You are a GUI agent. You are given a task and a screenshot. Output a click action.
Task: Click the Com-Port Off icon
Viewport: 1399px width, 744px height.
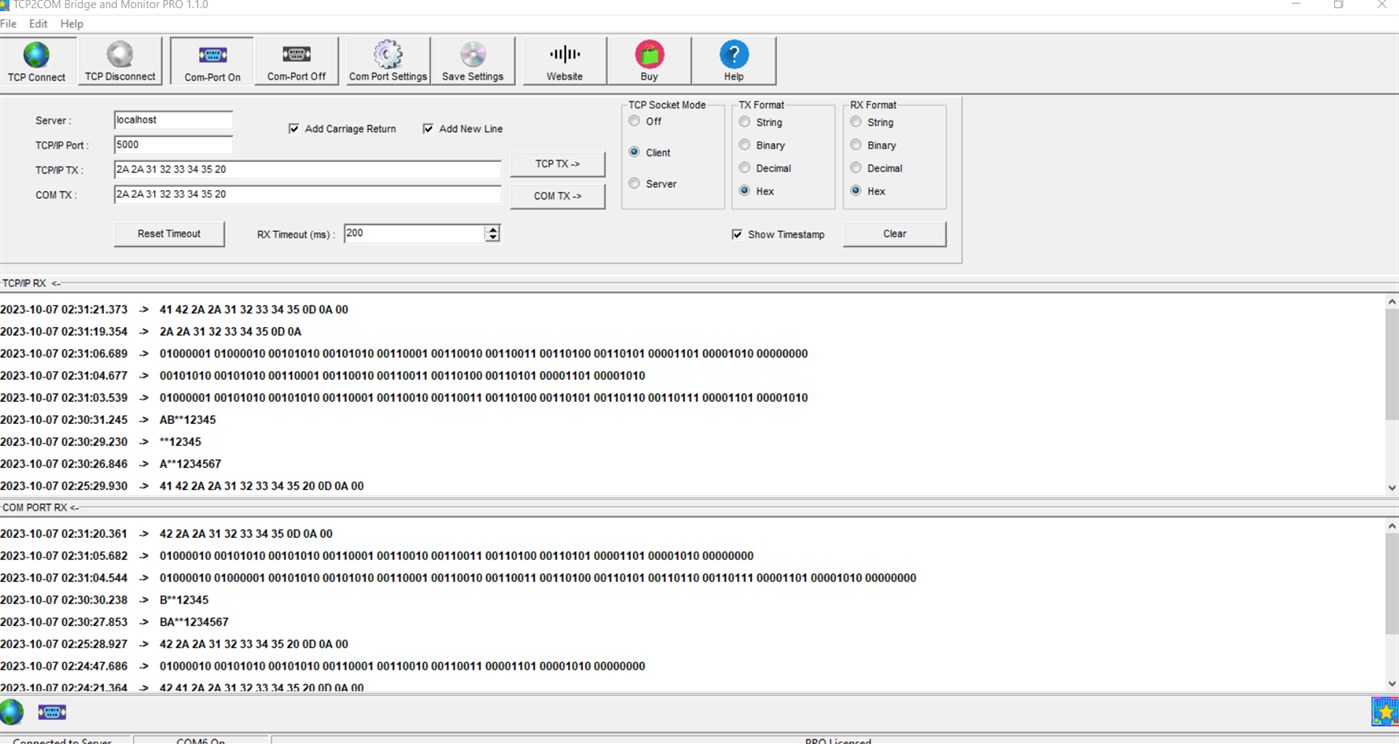click(x=296, y=60)
